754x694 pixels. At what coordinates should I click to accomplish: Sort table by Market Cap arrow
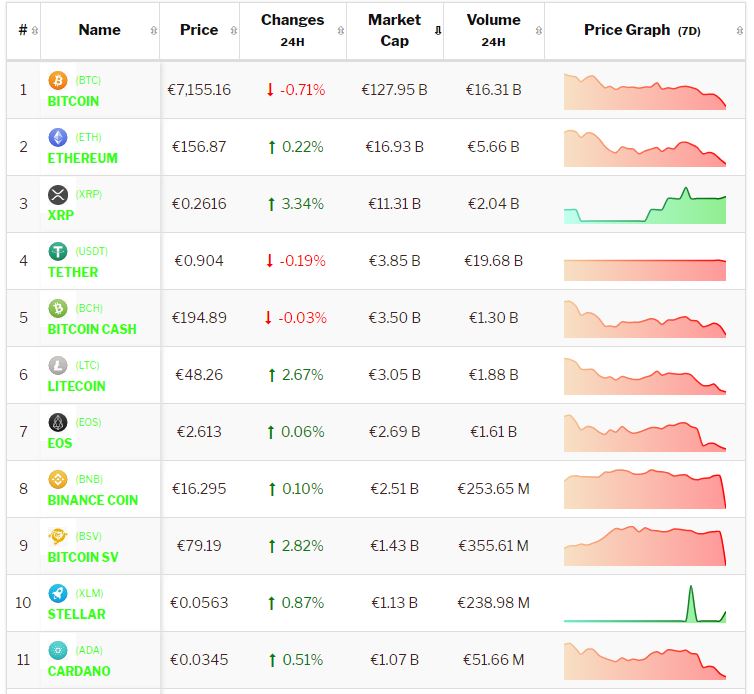438,30
